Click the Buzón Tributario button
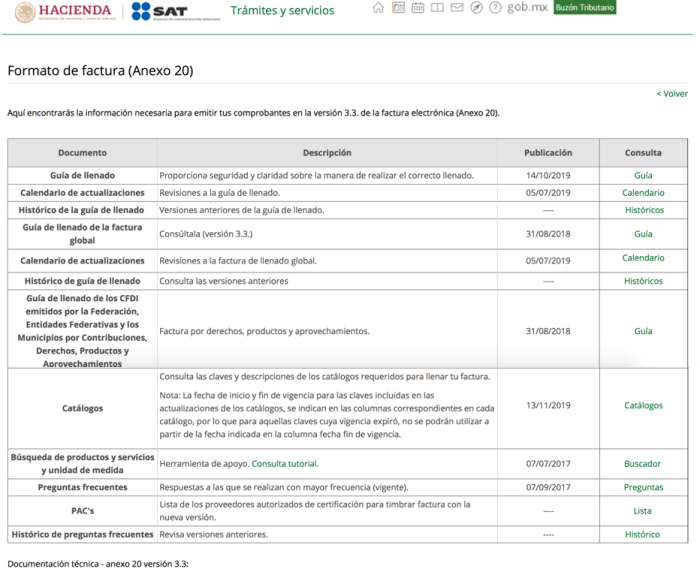 click(585, 8)
